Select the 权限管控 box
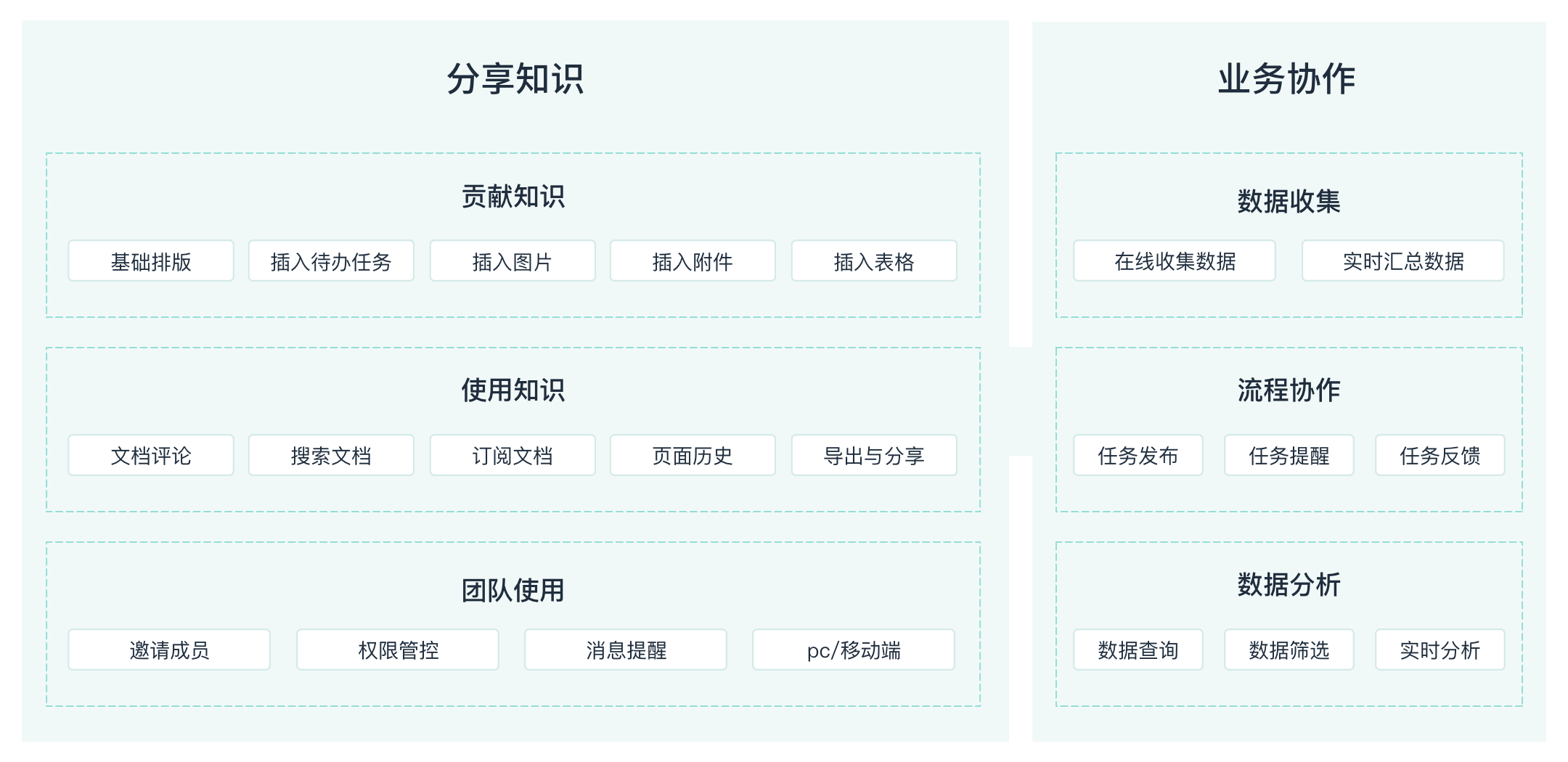Image resolution: width=1568 pixels, height=762 pixels. click(398, 650)
